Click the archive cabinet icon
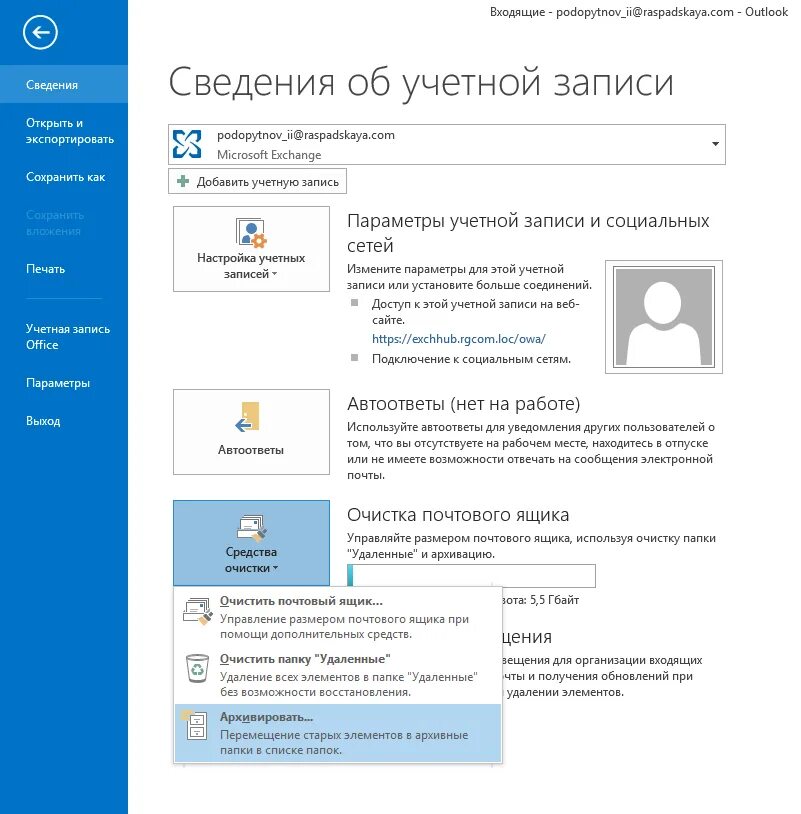This screenshot has height=814, width=801. pyautogui.click(x=196, y=725)
